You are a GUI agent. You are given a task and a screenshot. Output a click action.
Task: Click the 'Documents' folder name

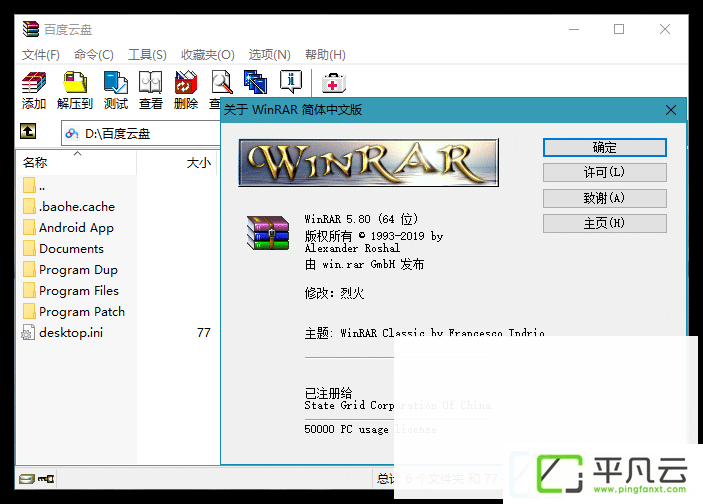pos(71,249)
